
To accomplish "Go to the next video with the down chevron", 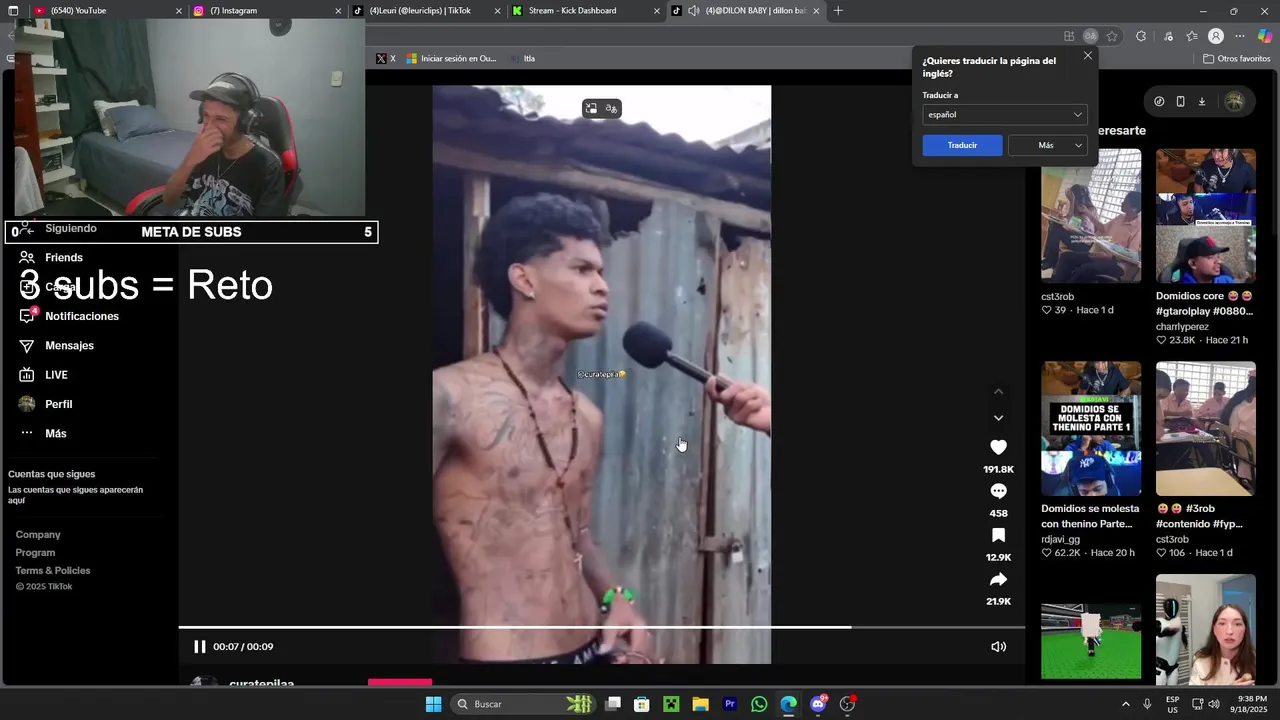I will click(x=998, y=418).
